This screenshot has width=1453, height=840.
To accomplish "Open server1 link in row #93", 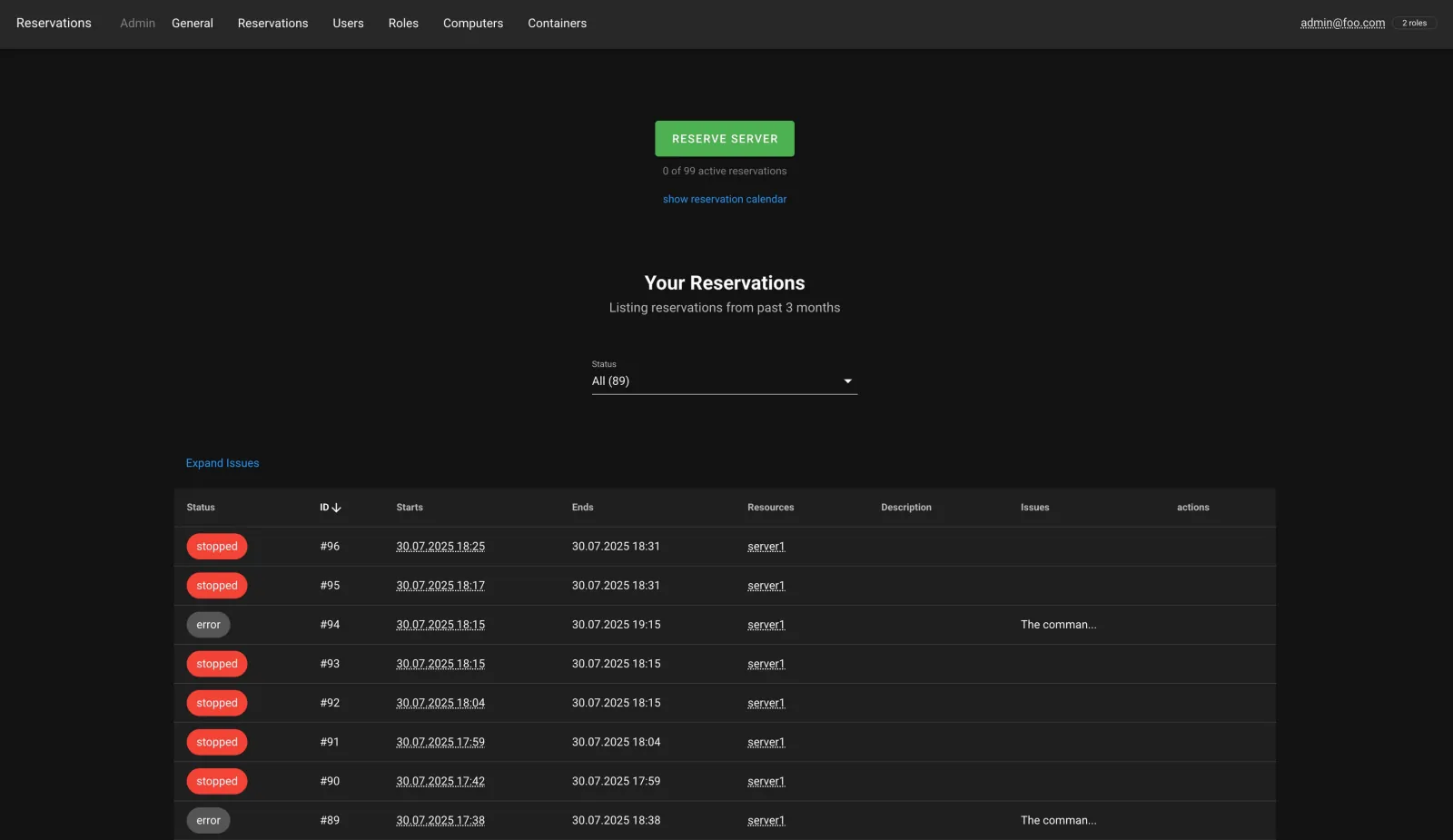I will point(766,664).
